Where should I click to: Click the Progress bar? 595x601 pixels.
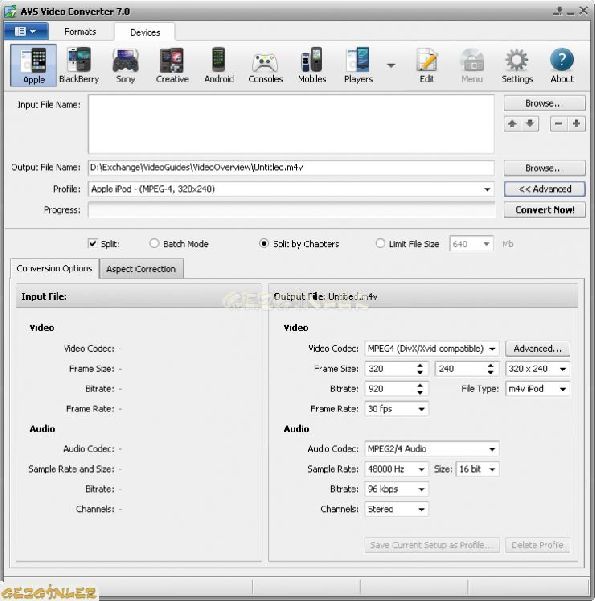[x=291, y=210]
